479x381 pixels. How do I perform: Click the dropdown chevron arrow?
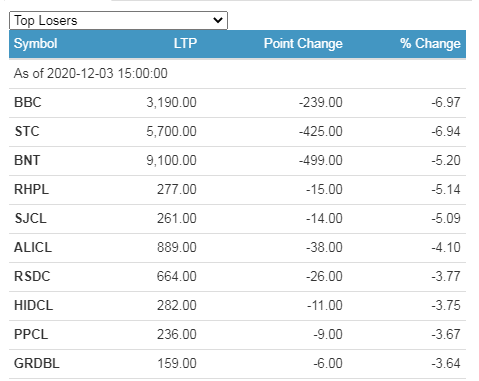(x=218, y=20)
